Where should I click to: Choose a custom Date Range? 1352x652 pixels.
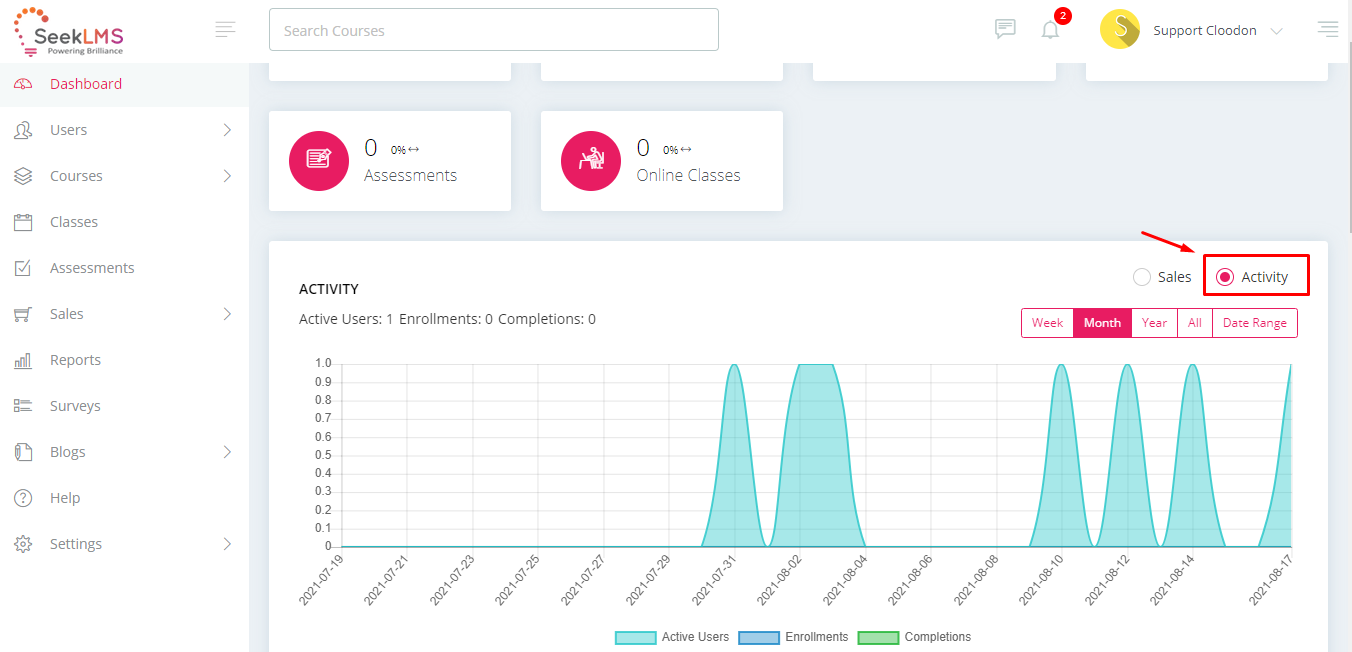pos(1255,323)
